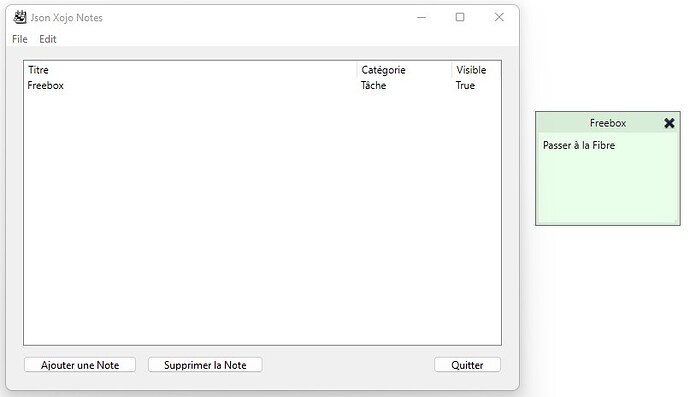The width and height of the screenshot is (690, 397).
Task: Click the Tâche category cell
Action: click(x=374, y=85)
